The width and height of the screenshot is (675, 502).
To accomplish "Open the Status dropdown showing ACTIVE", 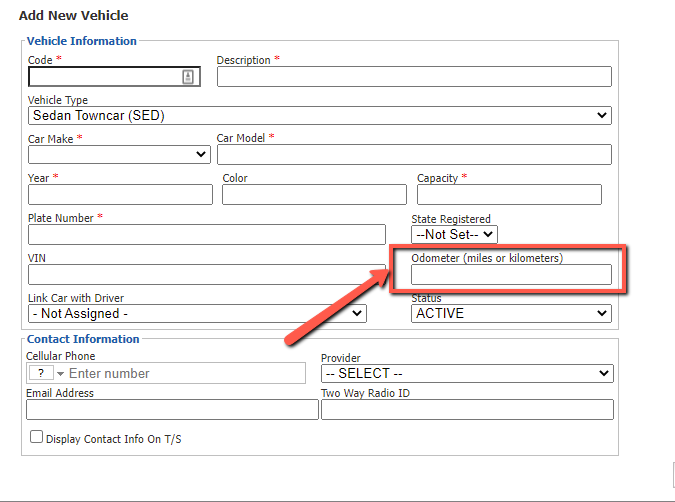I will coord(511,313).
